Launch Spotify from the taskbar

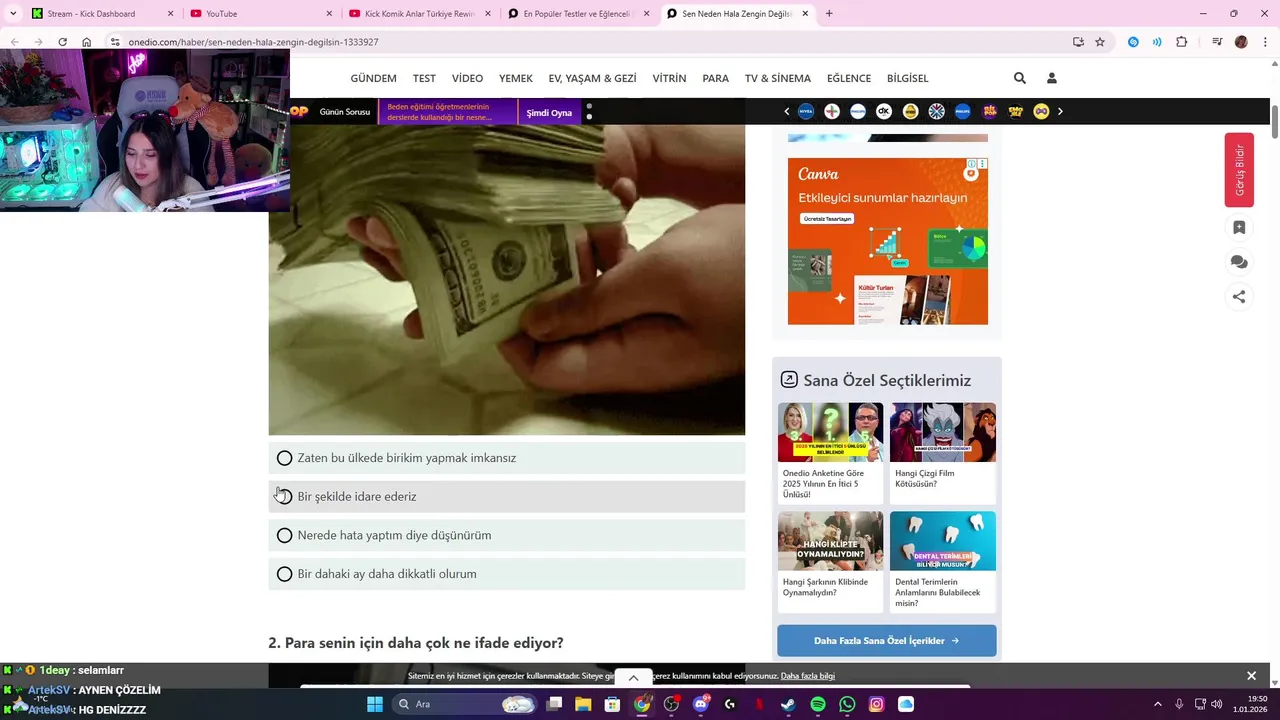click(x=818, y=704)
